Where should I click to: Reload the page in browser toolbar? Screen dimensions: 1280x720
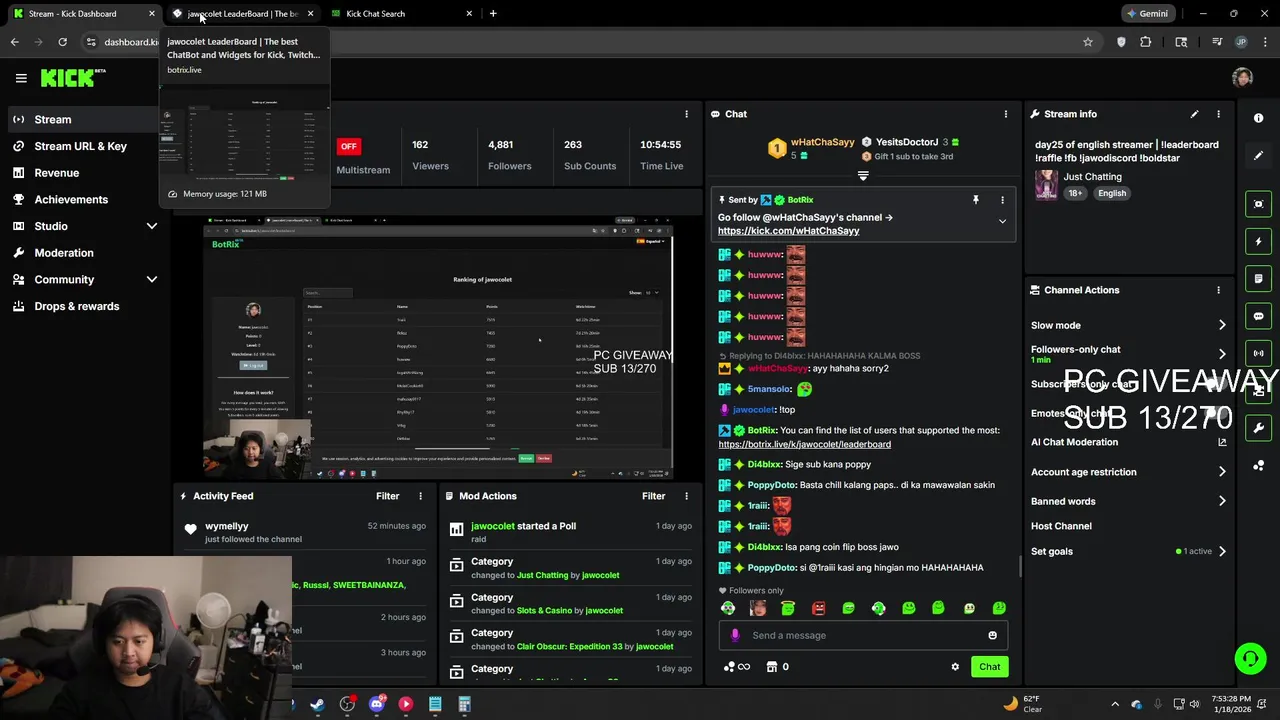coord(62,42)
